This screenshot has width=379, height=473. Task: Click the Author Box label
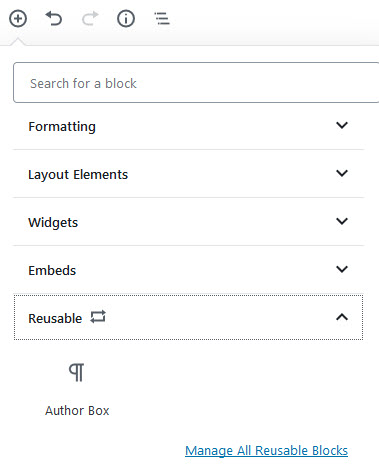tap(77, 411)
